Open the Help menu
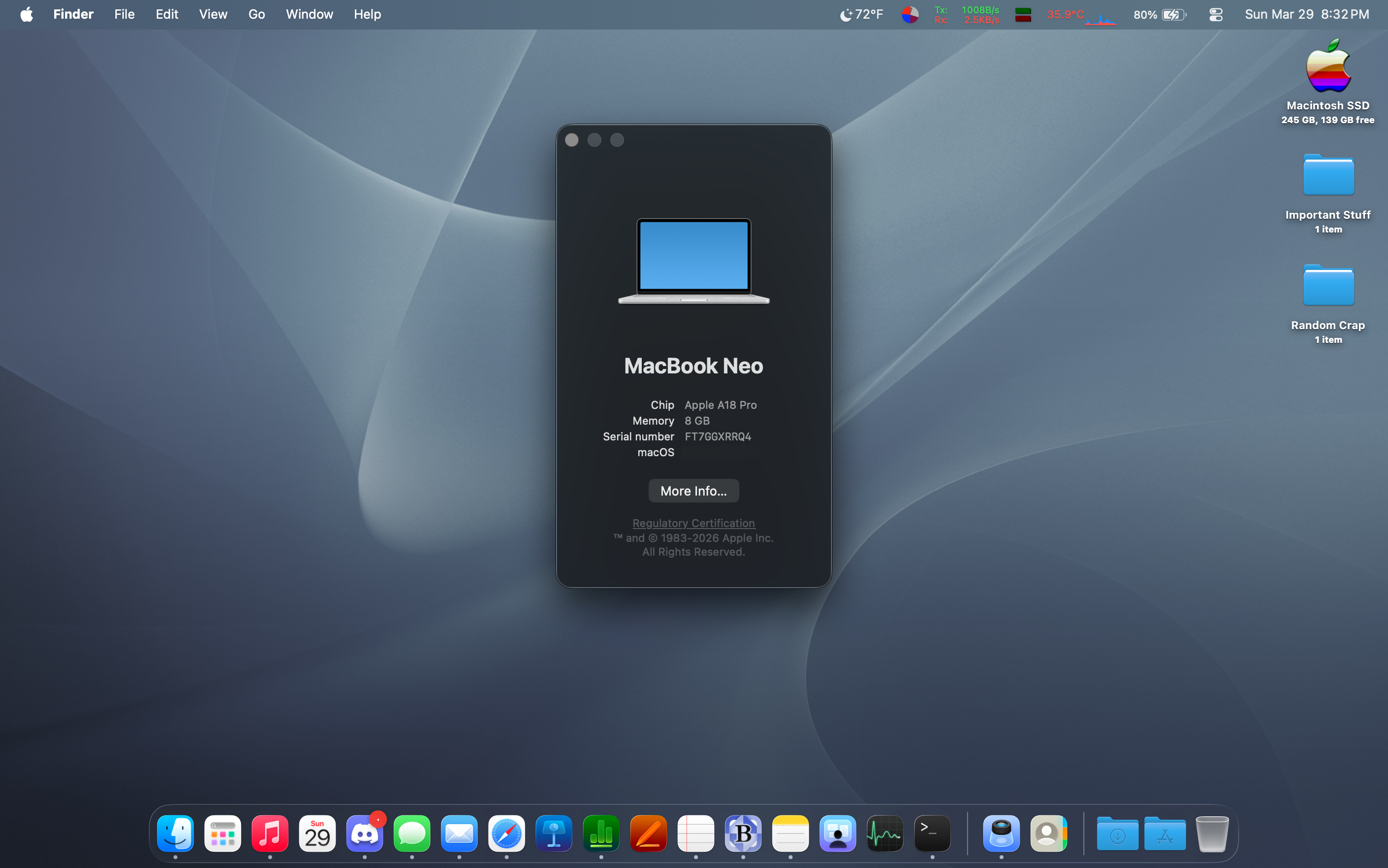The height and width of the screenshot is (868, 1388). pos(368,14)
